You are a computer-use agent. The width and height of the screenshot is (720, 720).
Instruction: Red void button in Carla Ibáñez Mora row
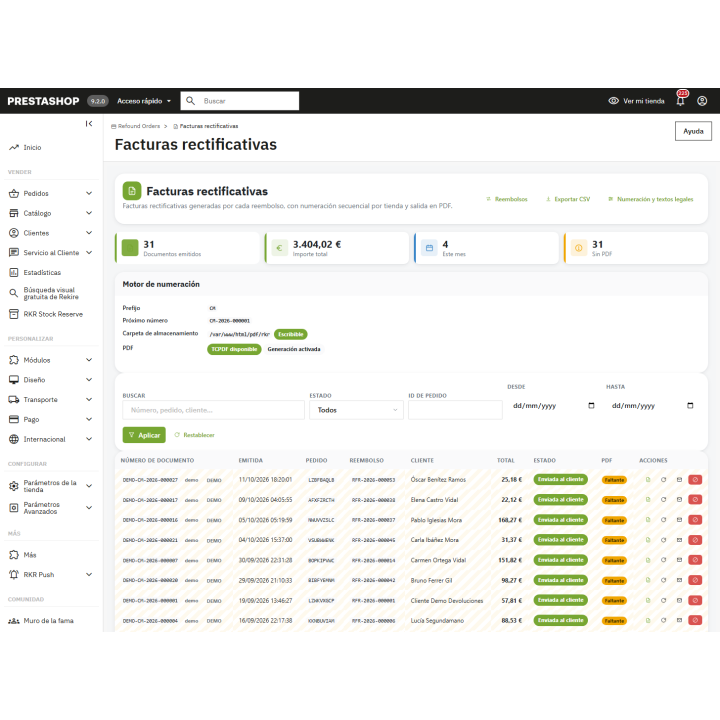click(695, 540)
